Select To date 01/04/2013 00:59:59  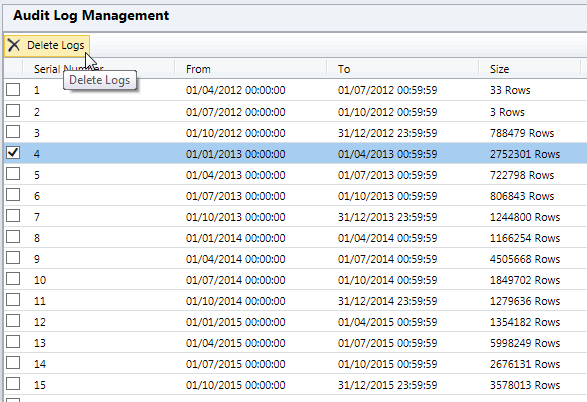click(x=387, y=154)
